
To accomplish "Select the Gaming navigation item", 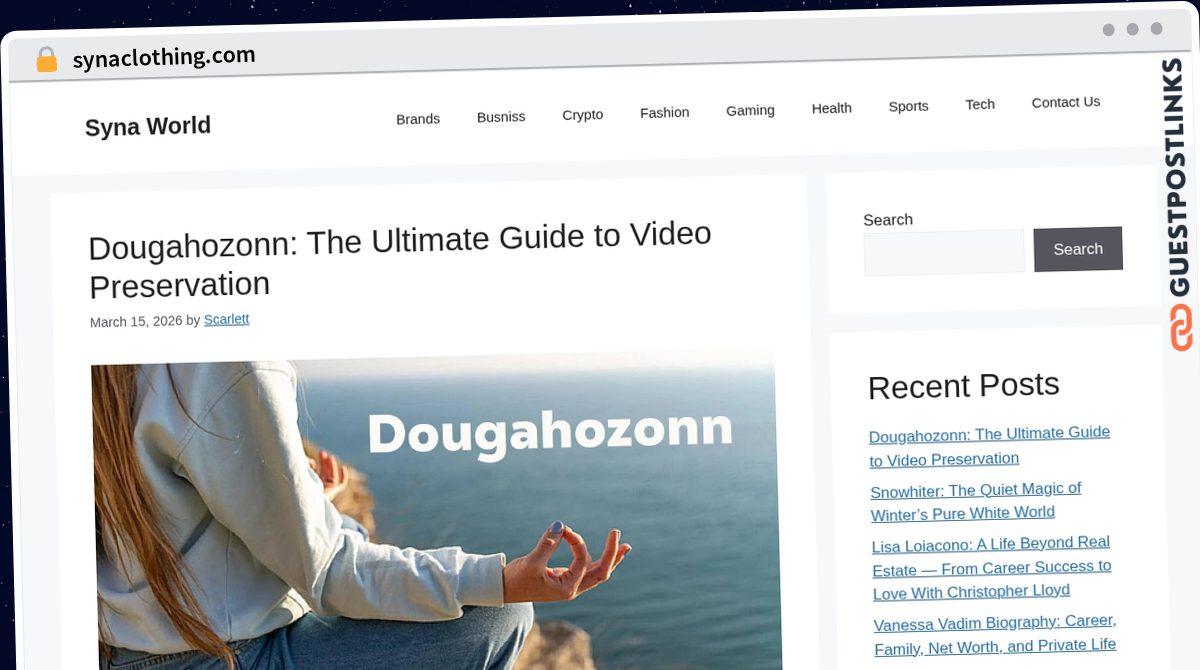I will click(x=750, y=110).
